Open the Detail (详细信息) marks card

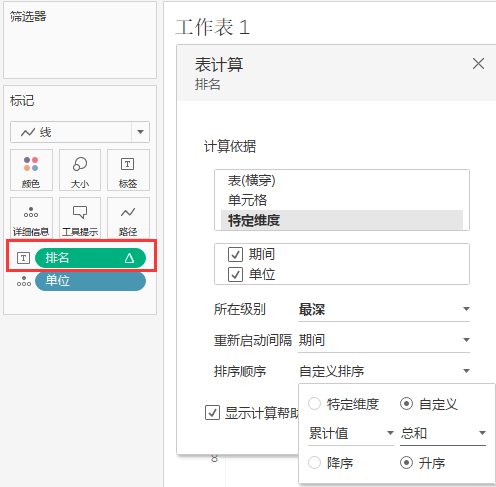coord(31,218)
